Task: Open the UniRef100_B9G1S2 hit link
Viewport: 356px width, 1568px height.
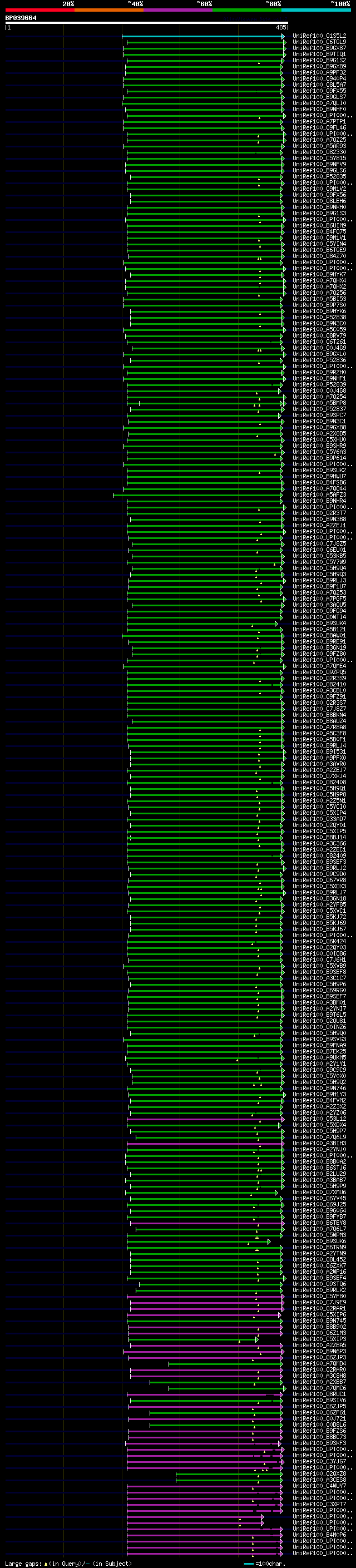Action: pyautogui.click(x=319, y=60)
